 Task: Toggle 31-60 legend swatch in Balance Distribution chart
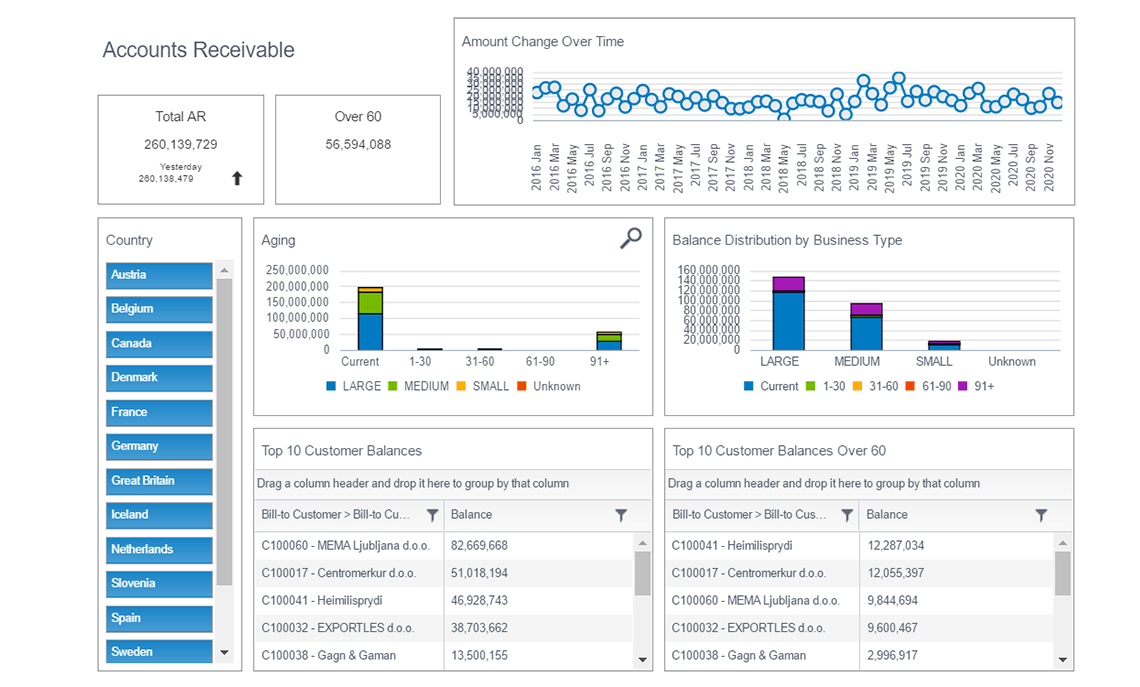(857, 386)
